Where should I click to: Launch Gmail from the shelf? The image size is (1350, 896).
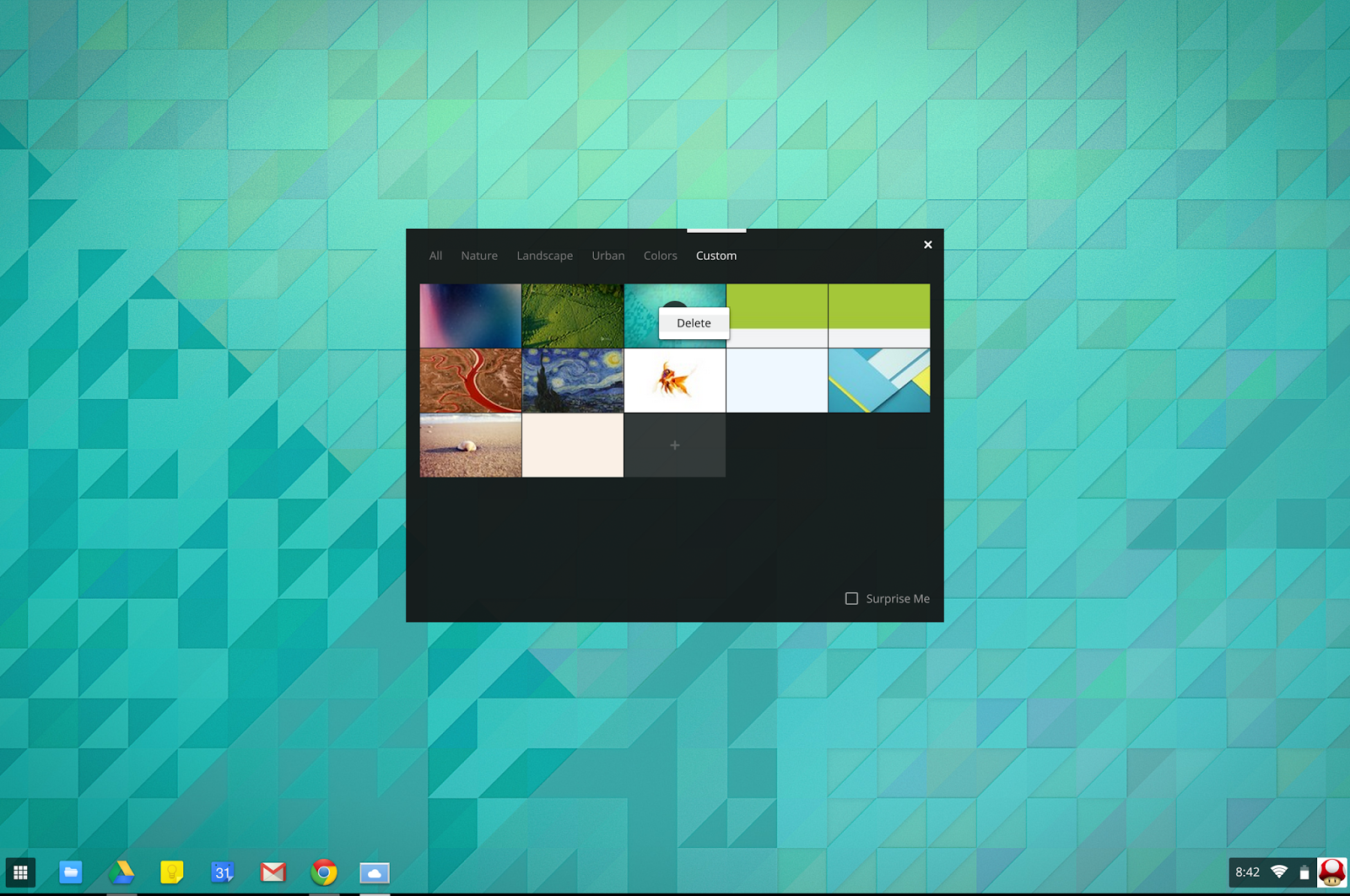273,872
